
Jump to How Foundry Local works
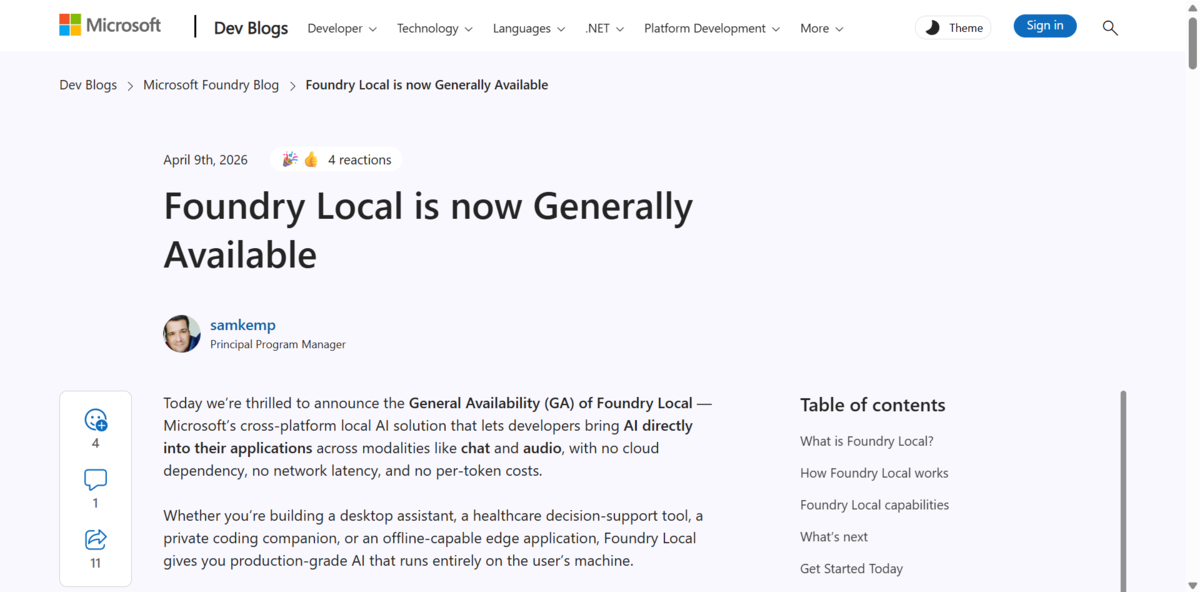(874, 473)
